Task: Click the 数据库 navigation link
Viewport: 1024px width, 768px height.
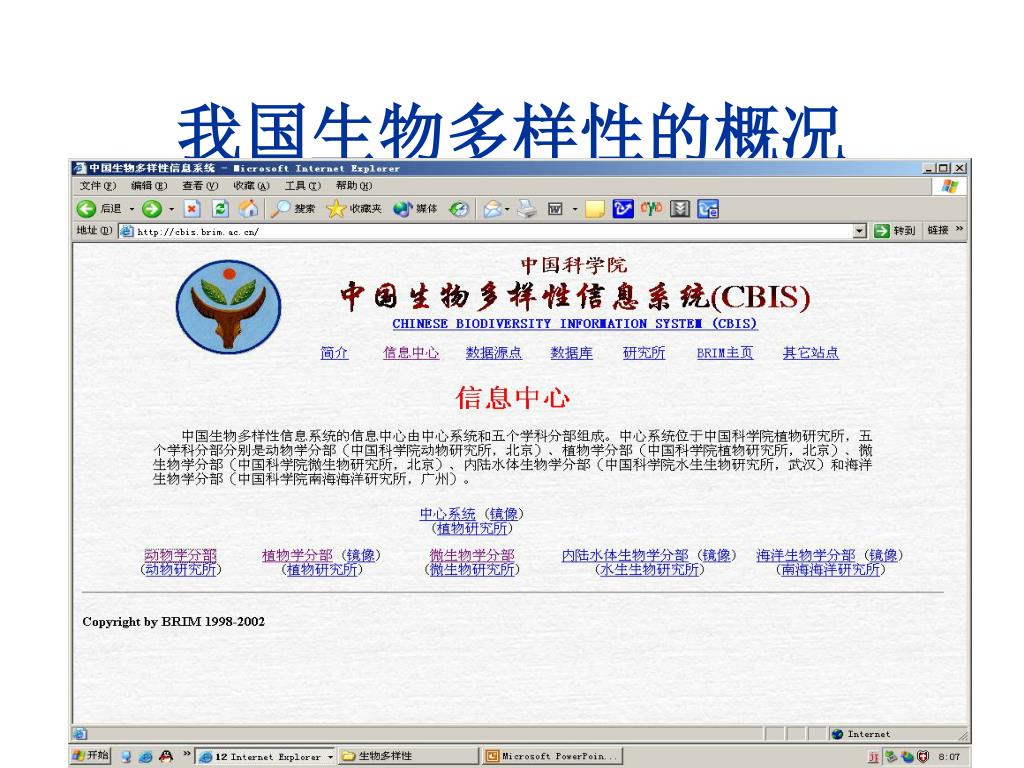Action: tap(571, 353)
